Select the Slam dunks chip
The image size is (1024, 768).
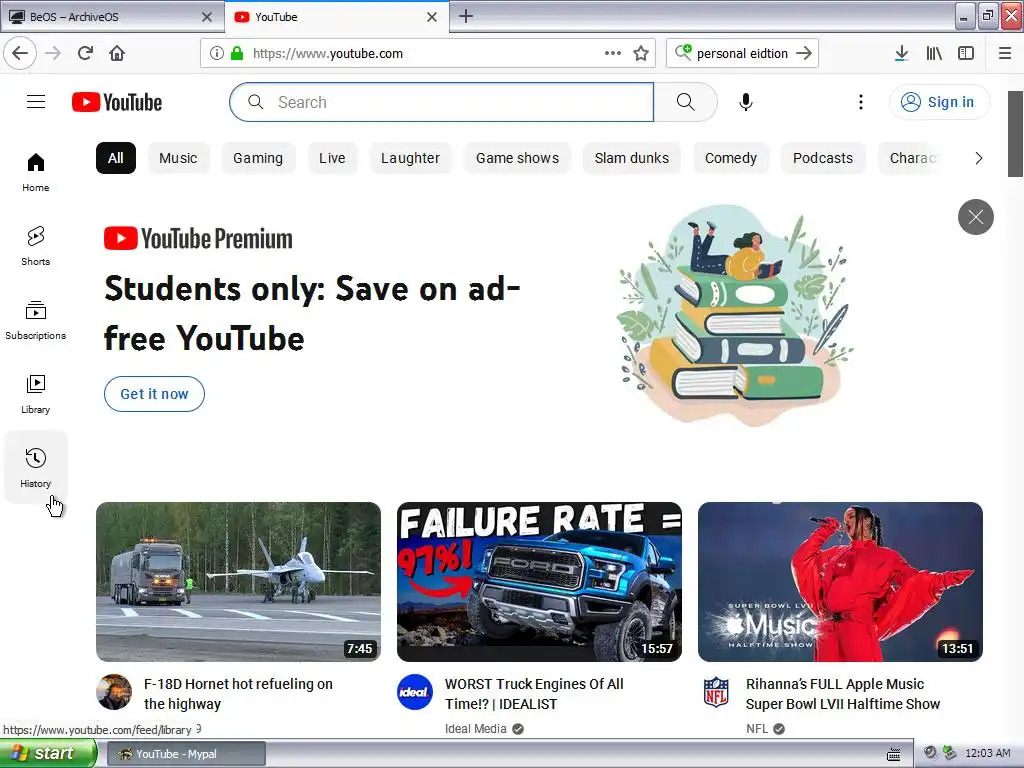tap(632, 158)
